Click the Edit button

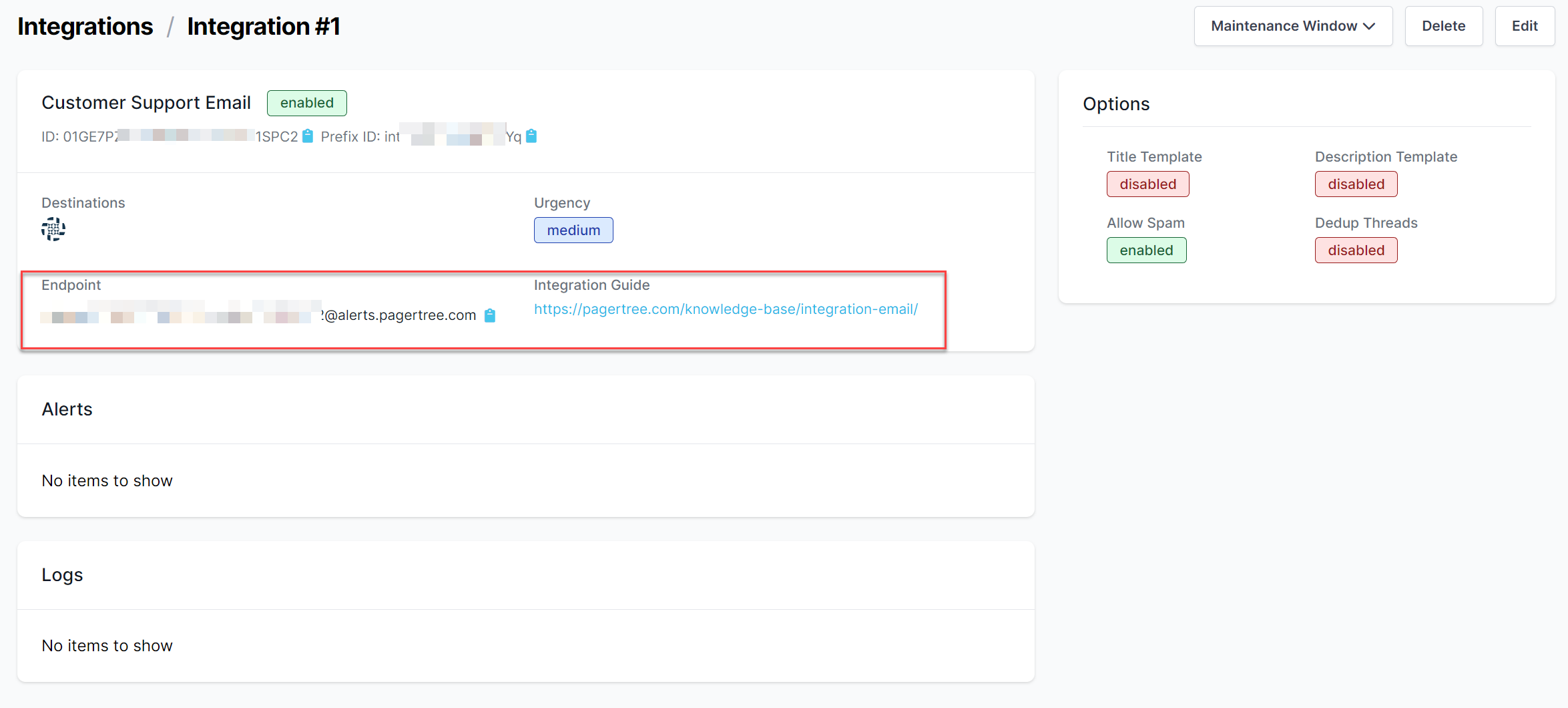pos(1525,26)
